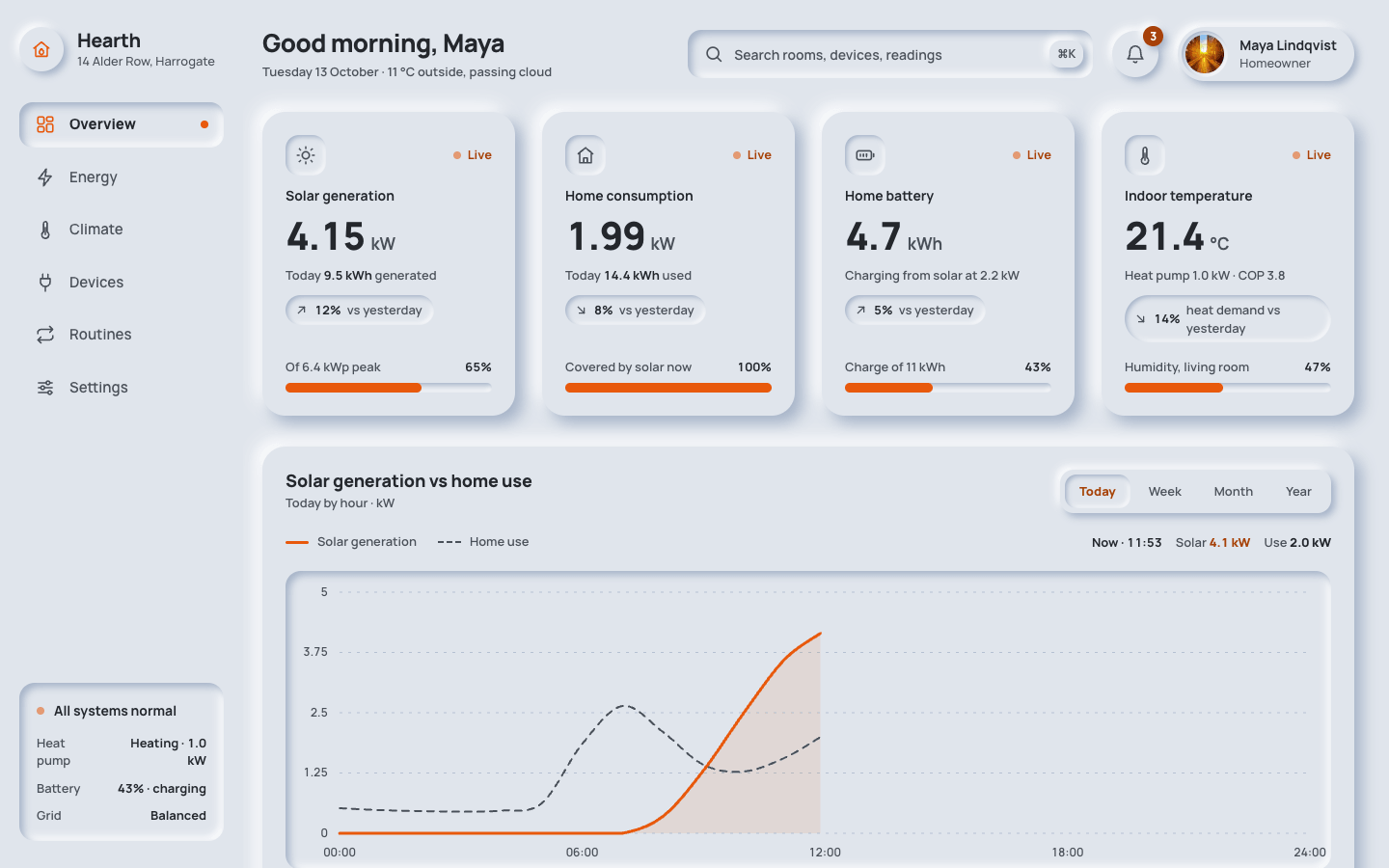Click the home consumption house icon
This screenshot has width=1389, height=868.
pos(586,155)
